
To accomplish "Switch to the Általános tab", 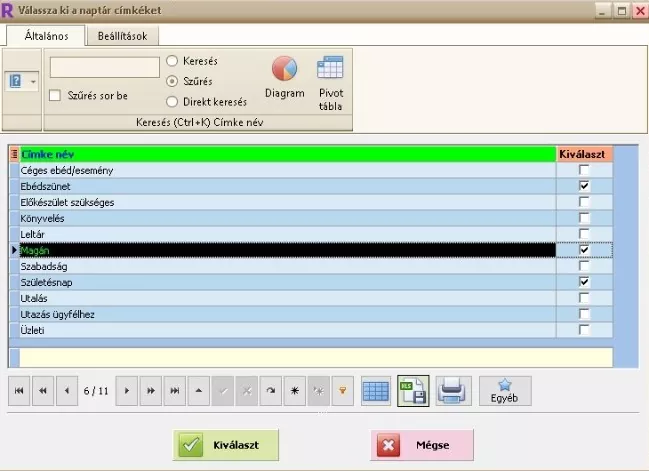I will (44, 36).
